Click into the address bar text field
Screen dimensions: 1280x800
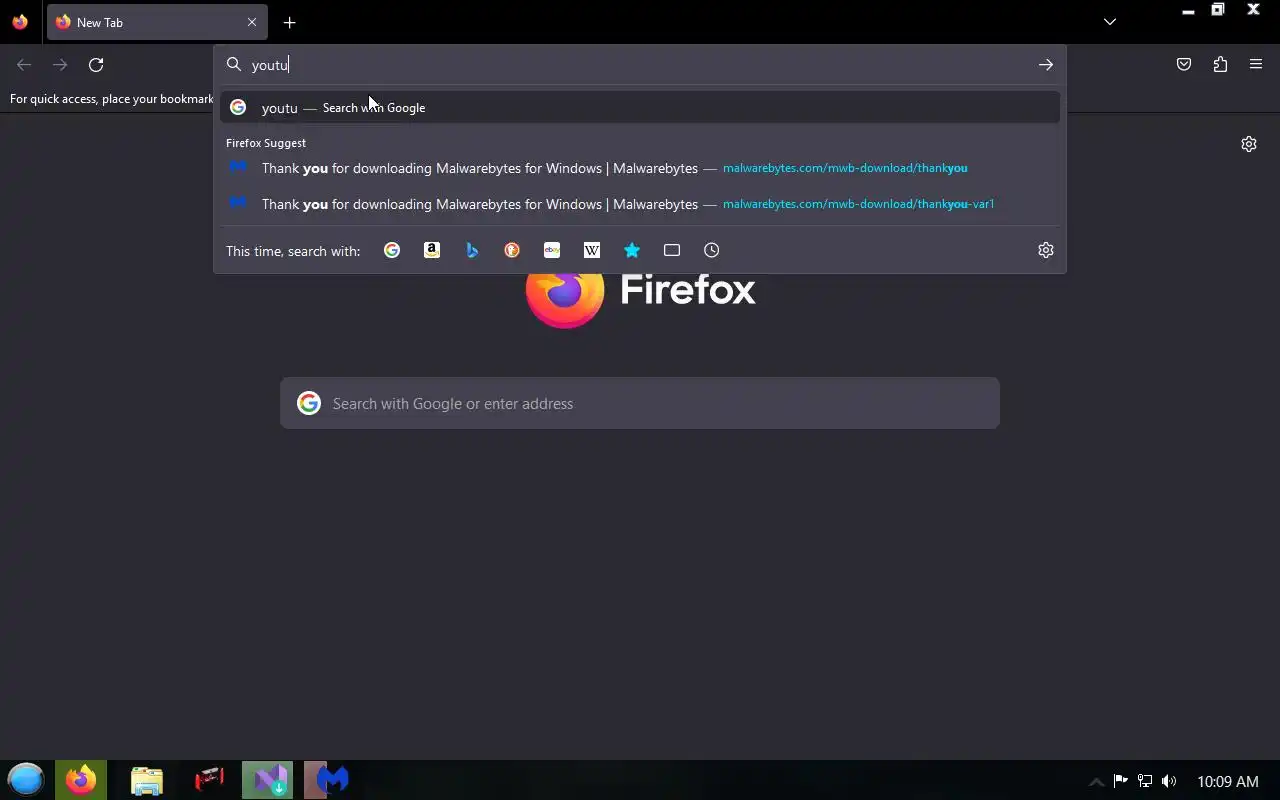click(640, 65)
